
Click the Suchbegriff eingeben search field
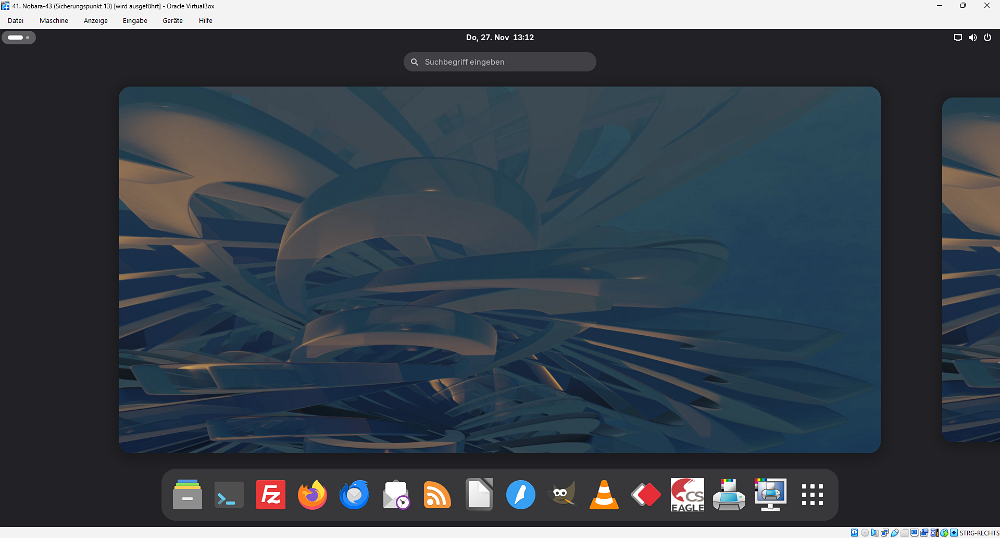click(500, 62)
